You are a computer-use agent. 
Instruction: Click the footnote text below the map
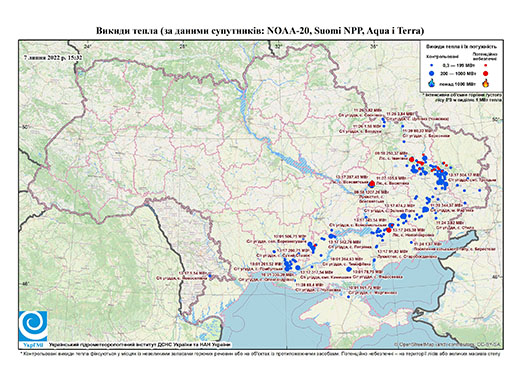tap(260, 353)
